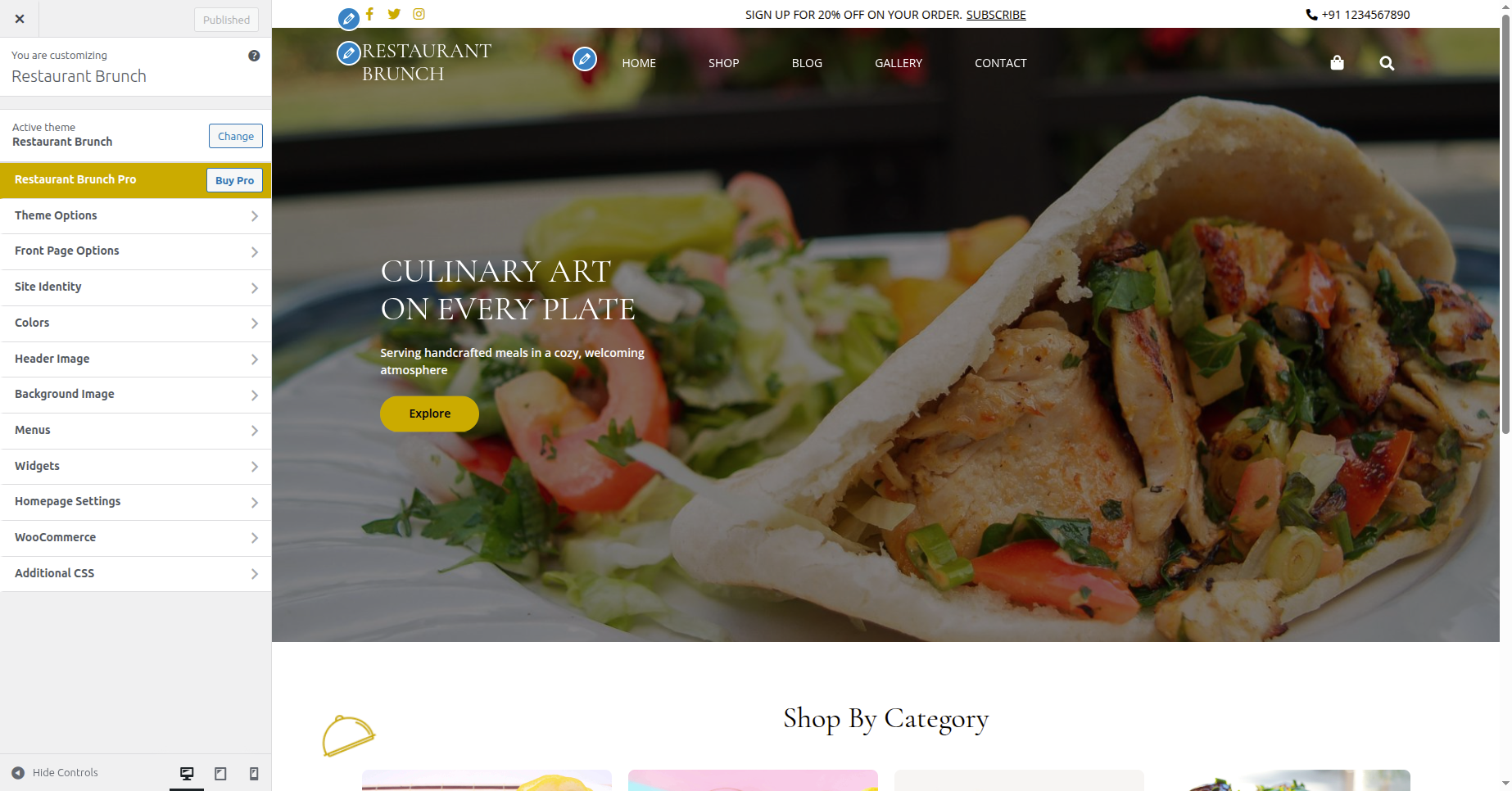This screenshot has width=1512, height=791.
Task: Click the customizer help question icon
Action: click(254, 56)
